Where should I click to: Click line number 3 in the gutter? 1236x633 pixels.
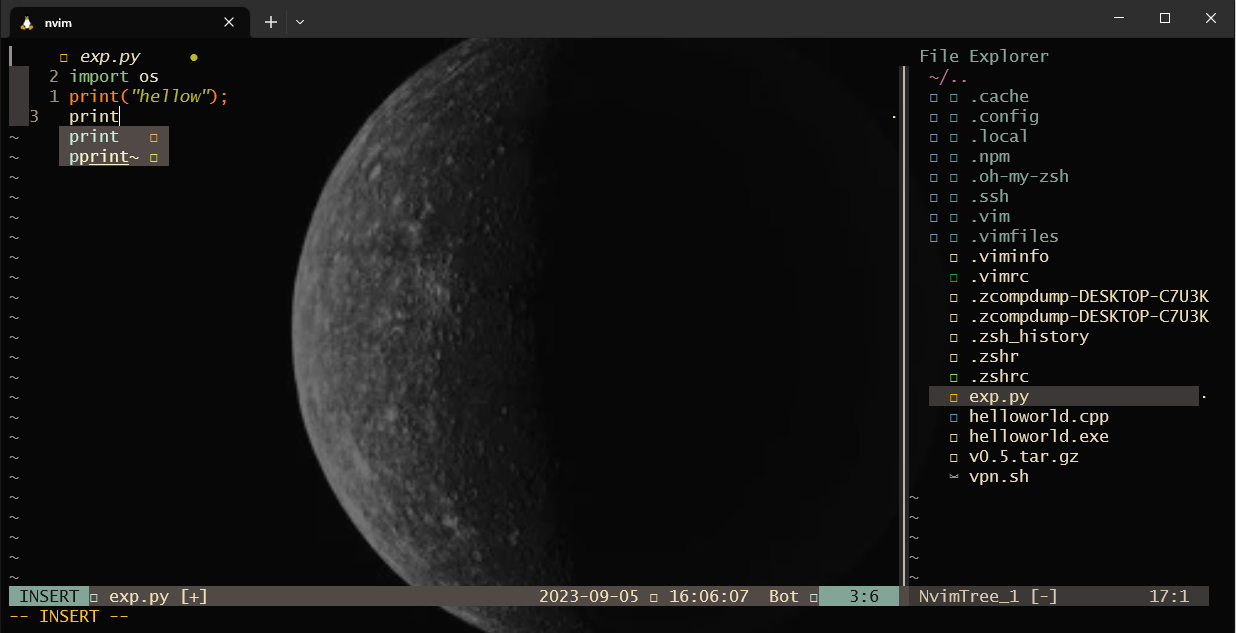pyautogui.click(x=34, y=115)
